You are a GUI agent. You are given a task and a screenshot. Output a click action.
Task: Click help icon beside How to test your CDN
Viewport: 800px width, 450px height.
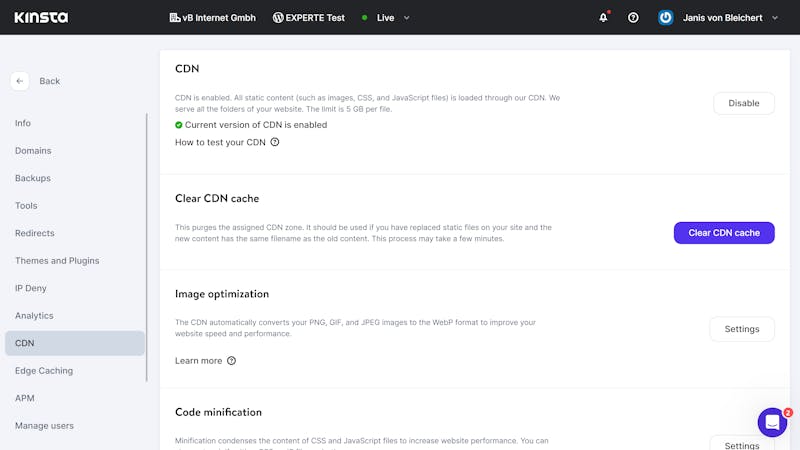point(275,142)
